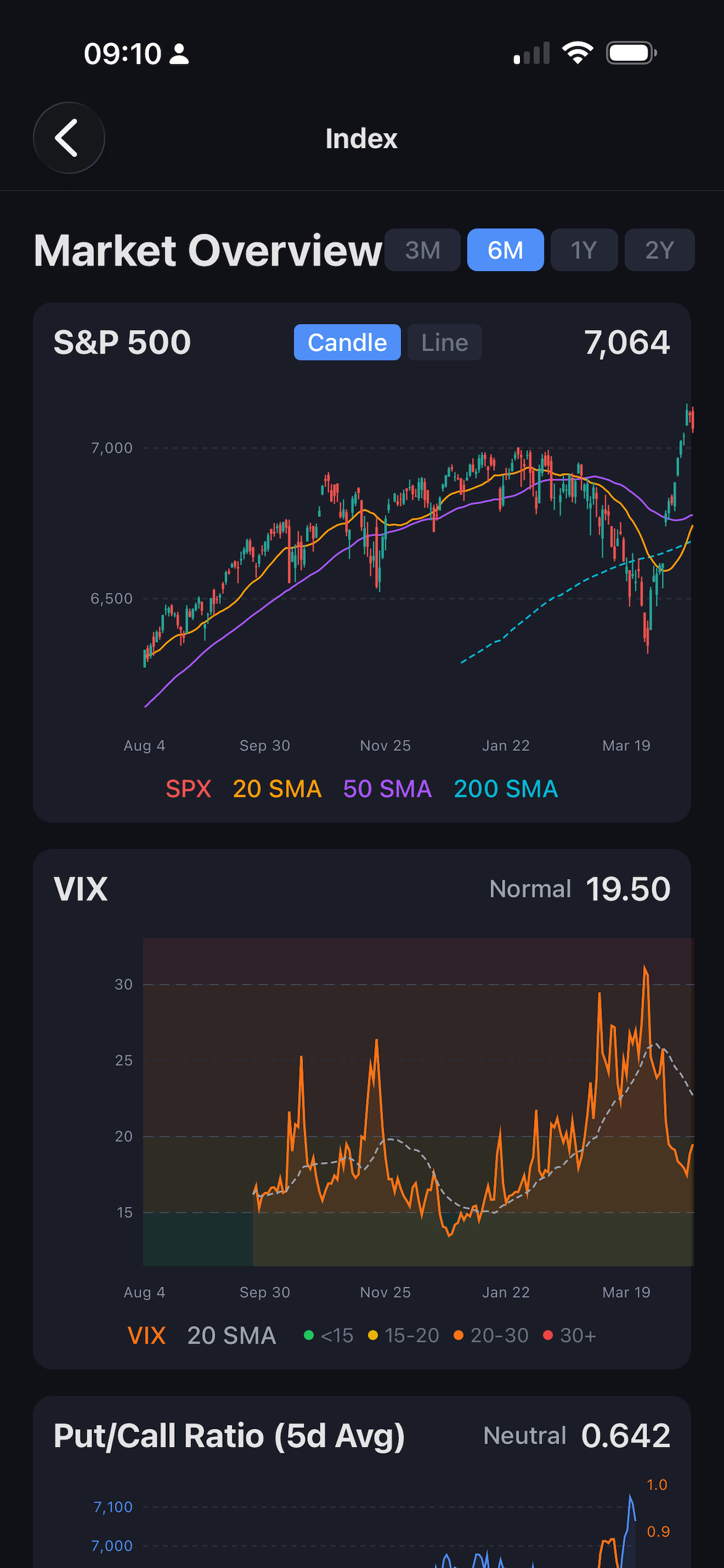The image size is (724, 1568).
Task: Switch to the 2Y time range
Action: (x=659, y=250)
